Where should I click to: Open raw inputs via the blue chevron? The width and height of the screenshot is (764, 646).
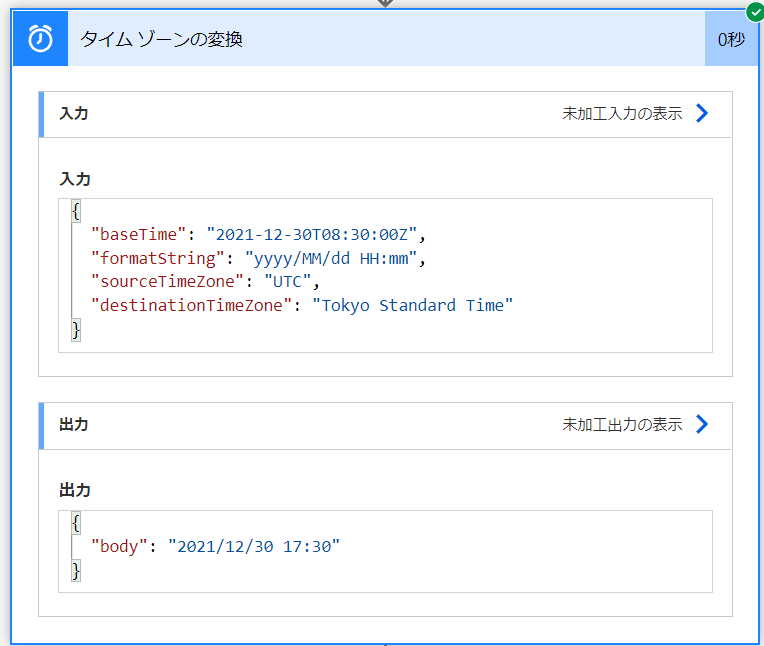(x=702, y=114)
